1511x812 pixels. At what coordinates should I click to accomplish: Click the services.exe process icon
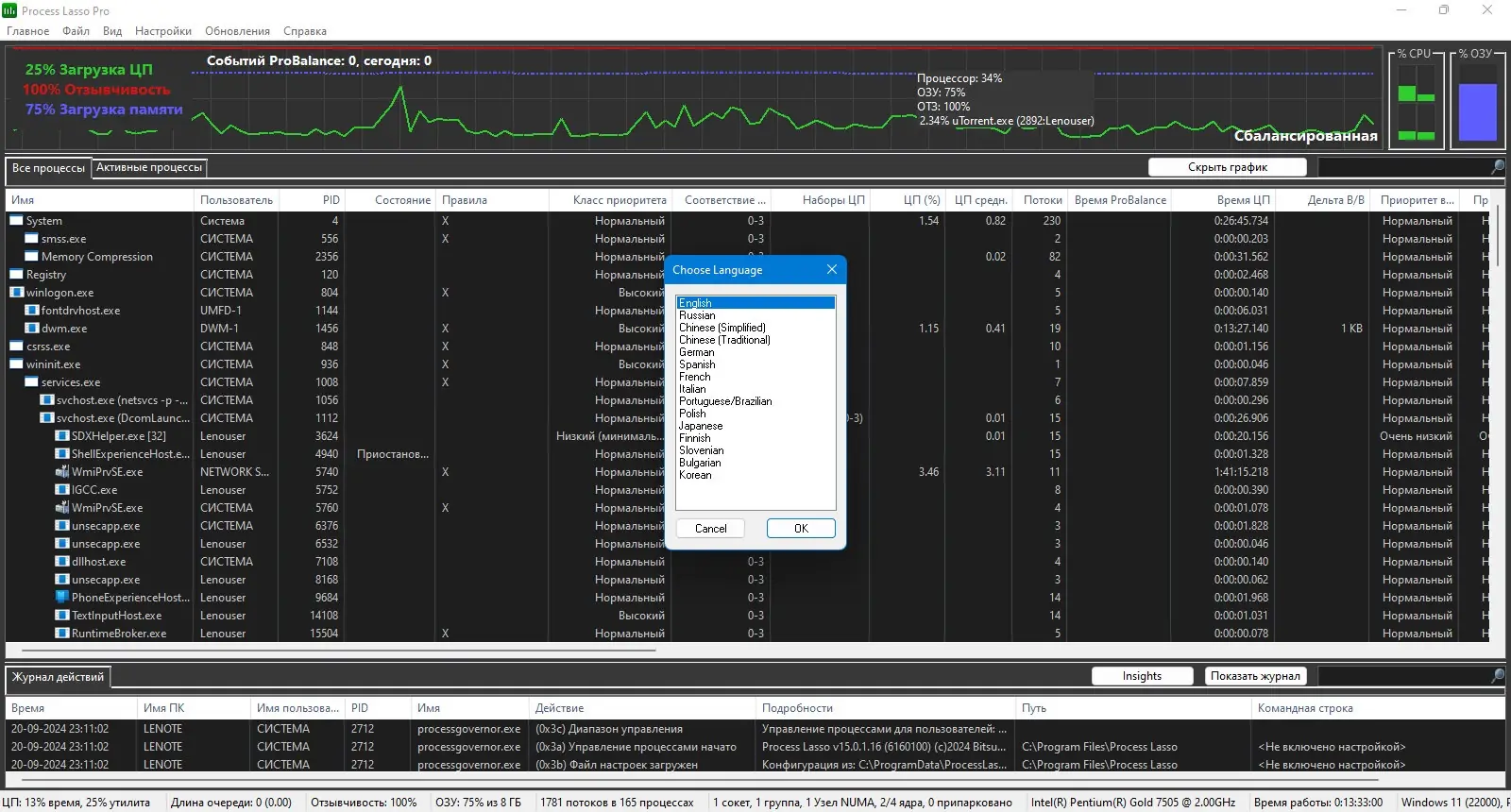[x=31, y=382]
